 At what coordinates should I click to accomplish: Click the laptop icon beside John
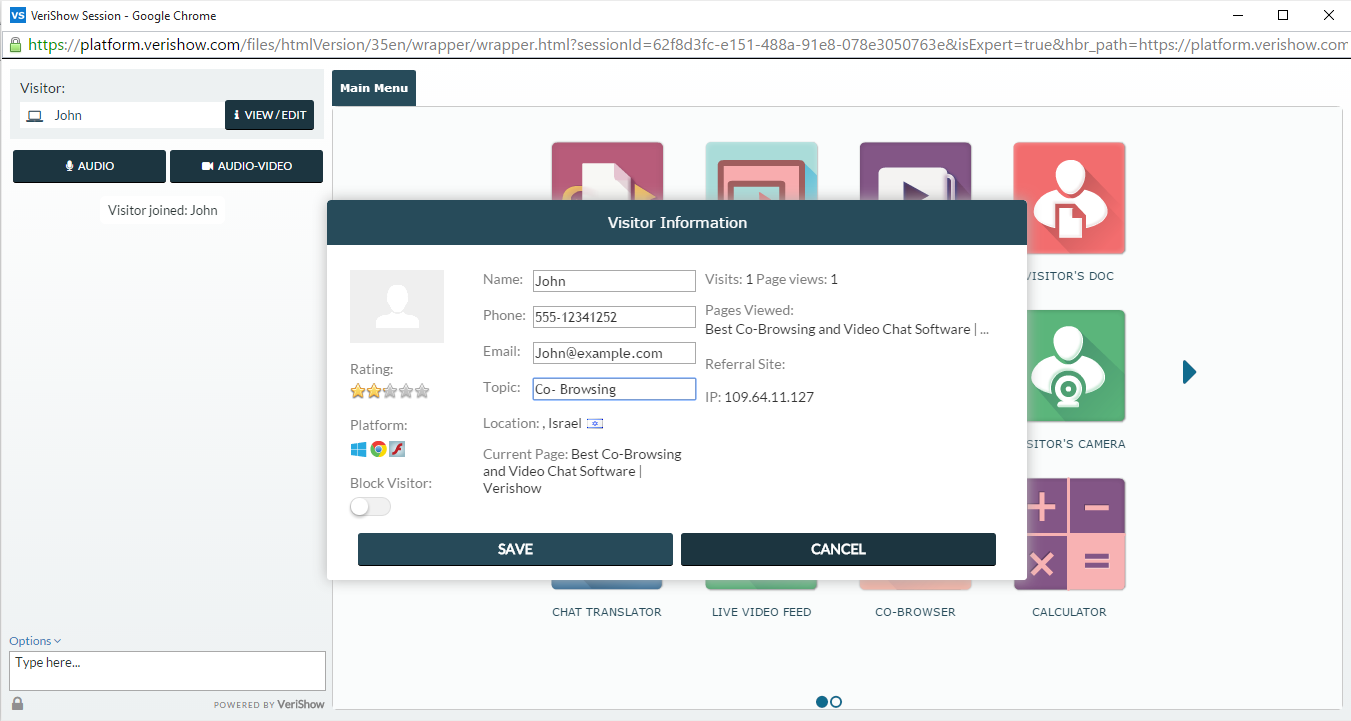[35, 116]
